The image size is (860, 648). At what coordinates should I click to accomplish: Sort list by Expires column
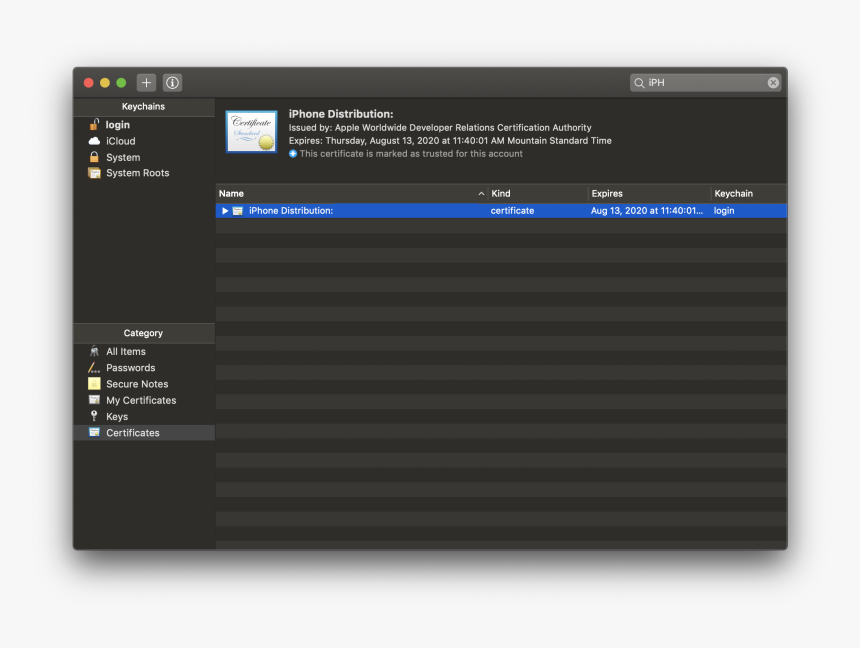click(x=647, y=194)
